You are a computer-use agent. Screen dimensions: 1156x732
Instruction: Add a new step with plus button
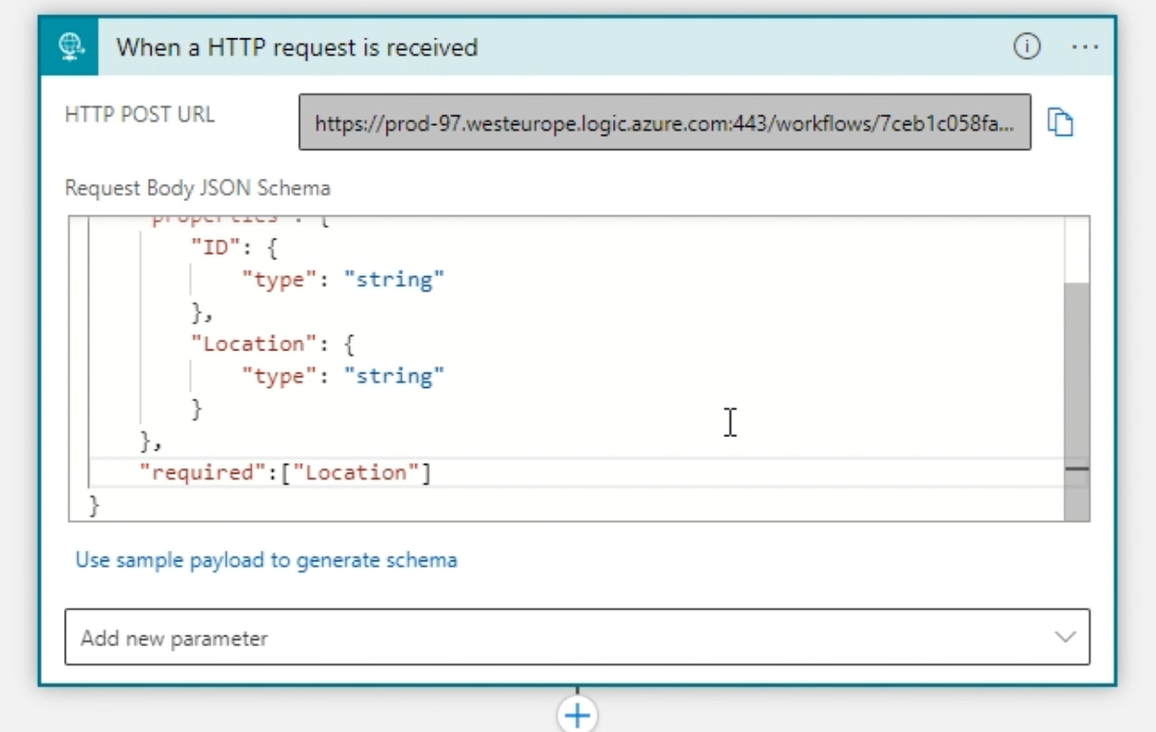tap(577, 714)
